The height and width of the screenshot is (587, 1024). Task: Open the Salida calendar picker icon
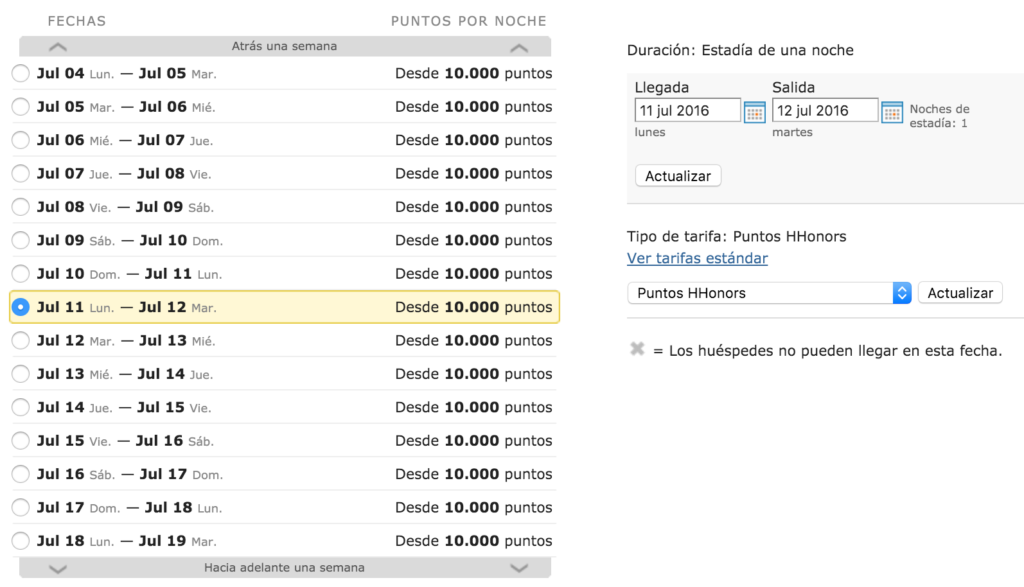[891, 112]
